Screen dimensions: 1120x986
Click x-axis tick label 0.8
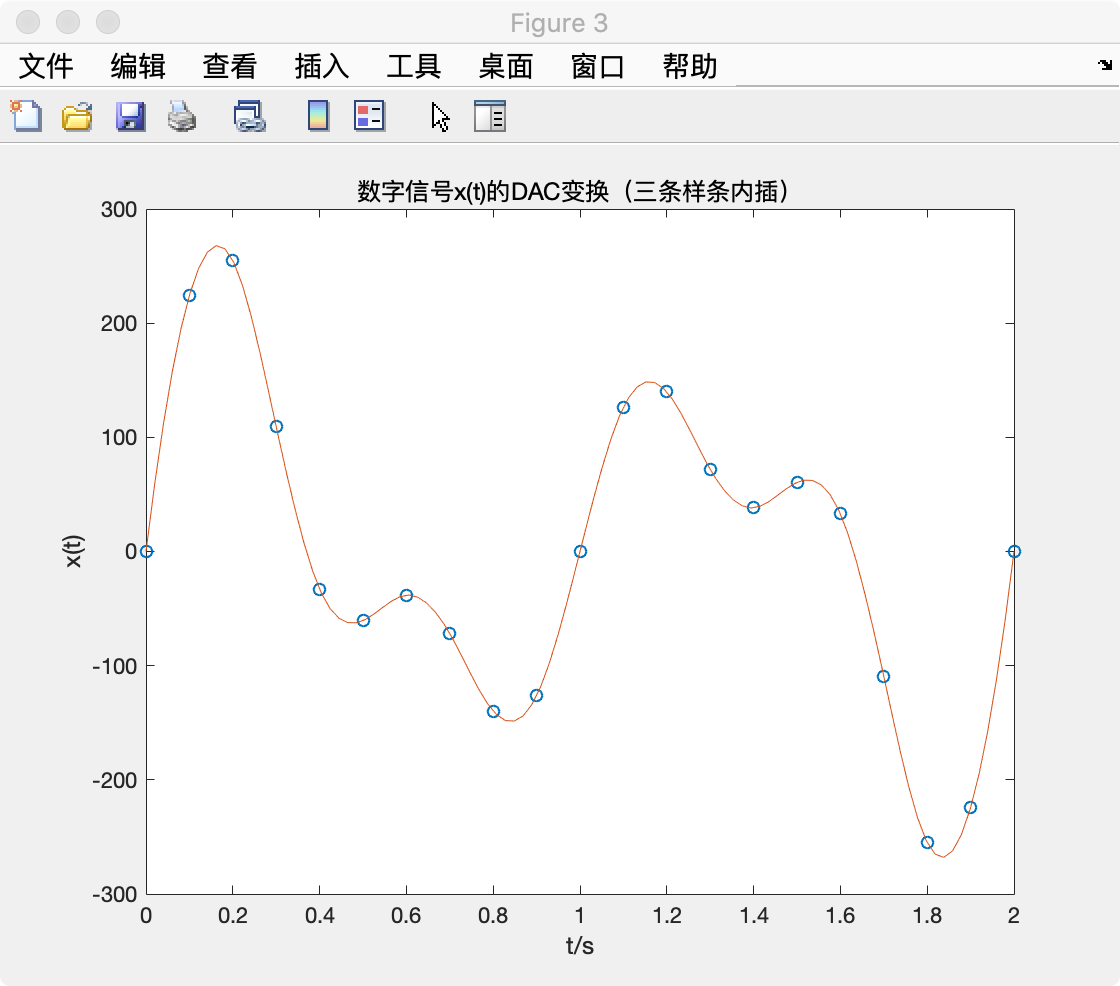[493, 915]
